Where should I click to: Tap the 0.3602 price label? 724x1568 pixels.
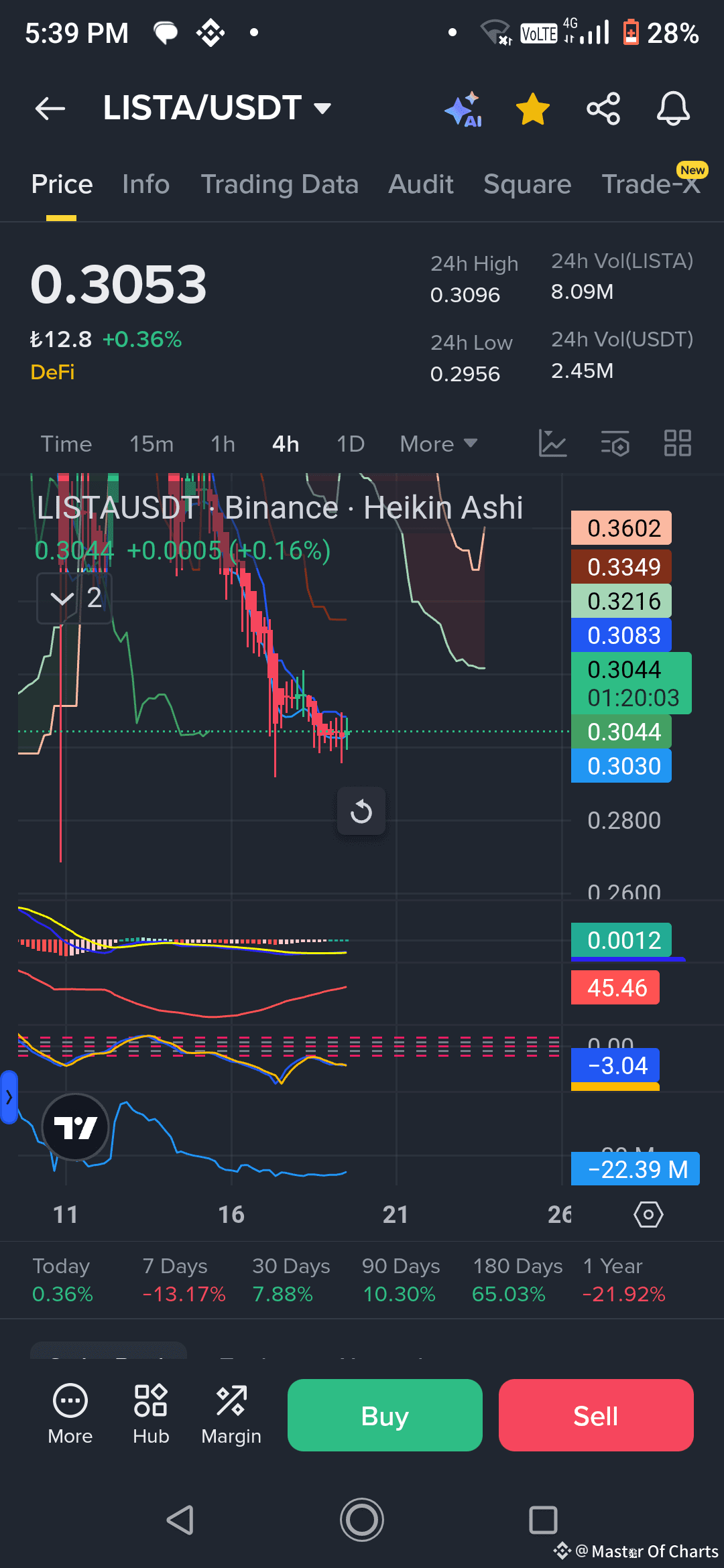(x=621, y=528)
